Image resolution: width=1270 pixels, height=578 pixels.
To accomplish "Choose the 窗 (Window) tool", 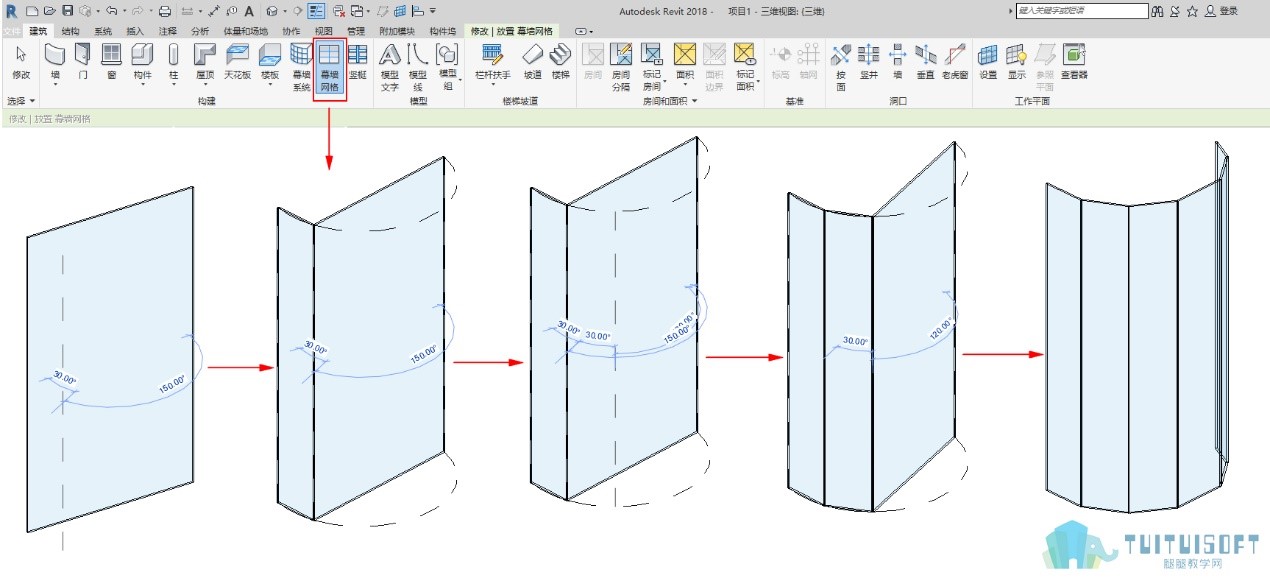I will click(111, 63).
